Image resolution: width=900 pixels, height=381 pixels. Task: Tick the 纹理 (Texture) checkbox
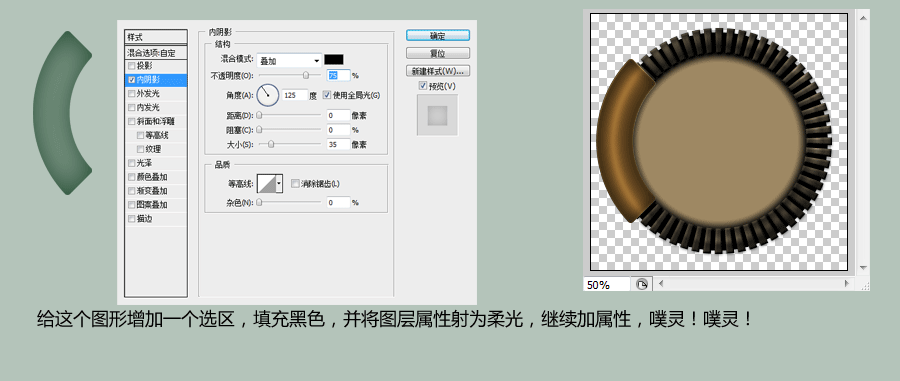(141, 149)
